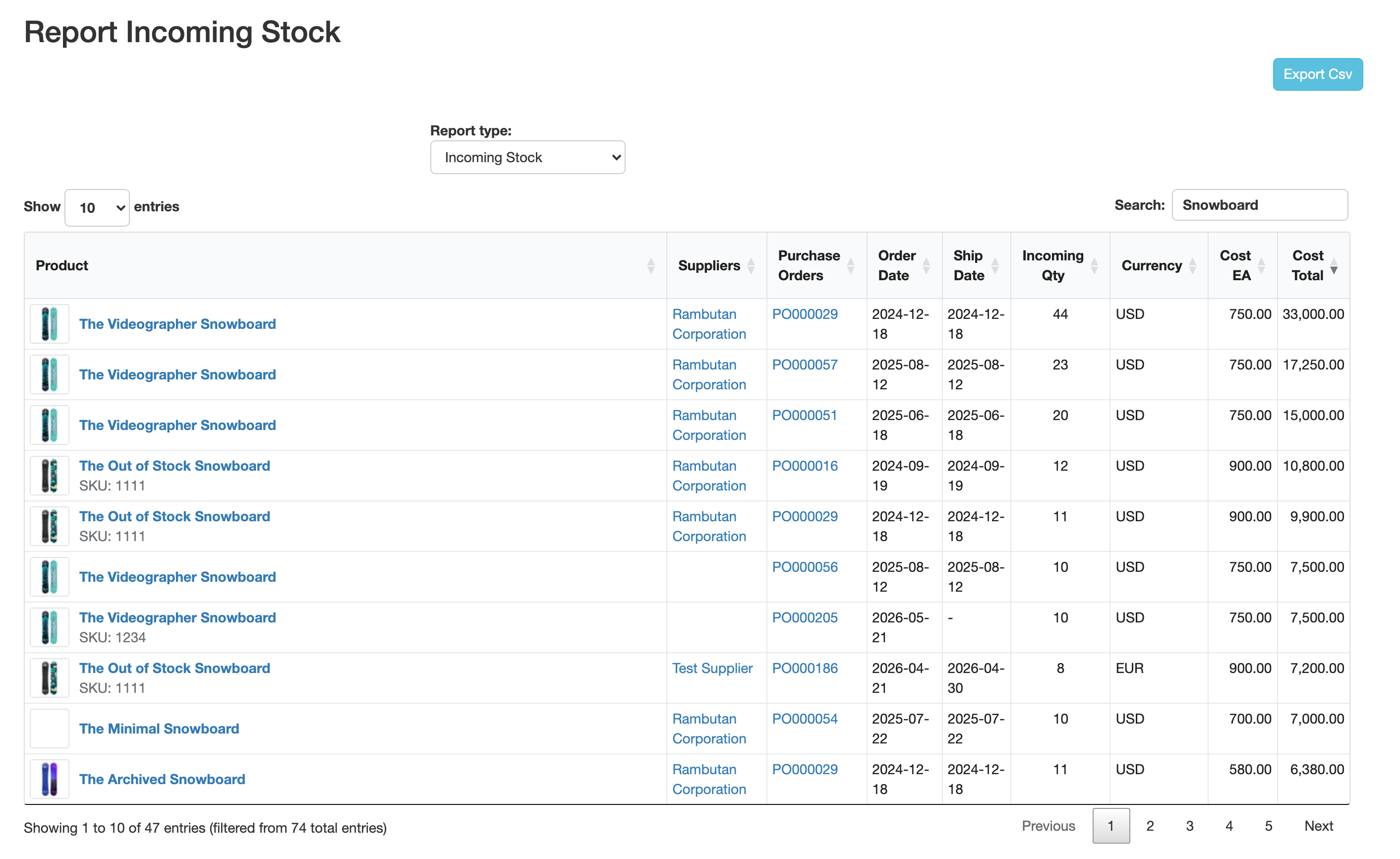Sort table by Product column arrows

click(x=650, y=265)
